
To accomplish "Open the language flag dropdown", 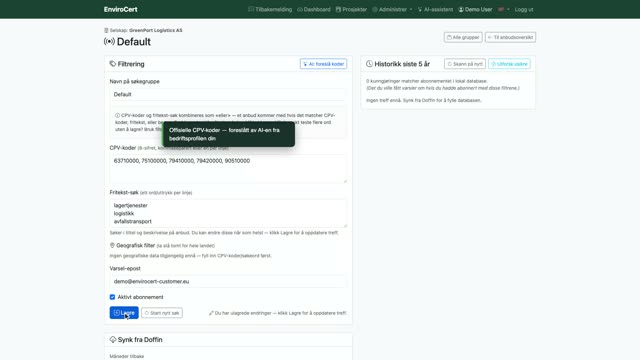I will [504, 9].
